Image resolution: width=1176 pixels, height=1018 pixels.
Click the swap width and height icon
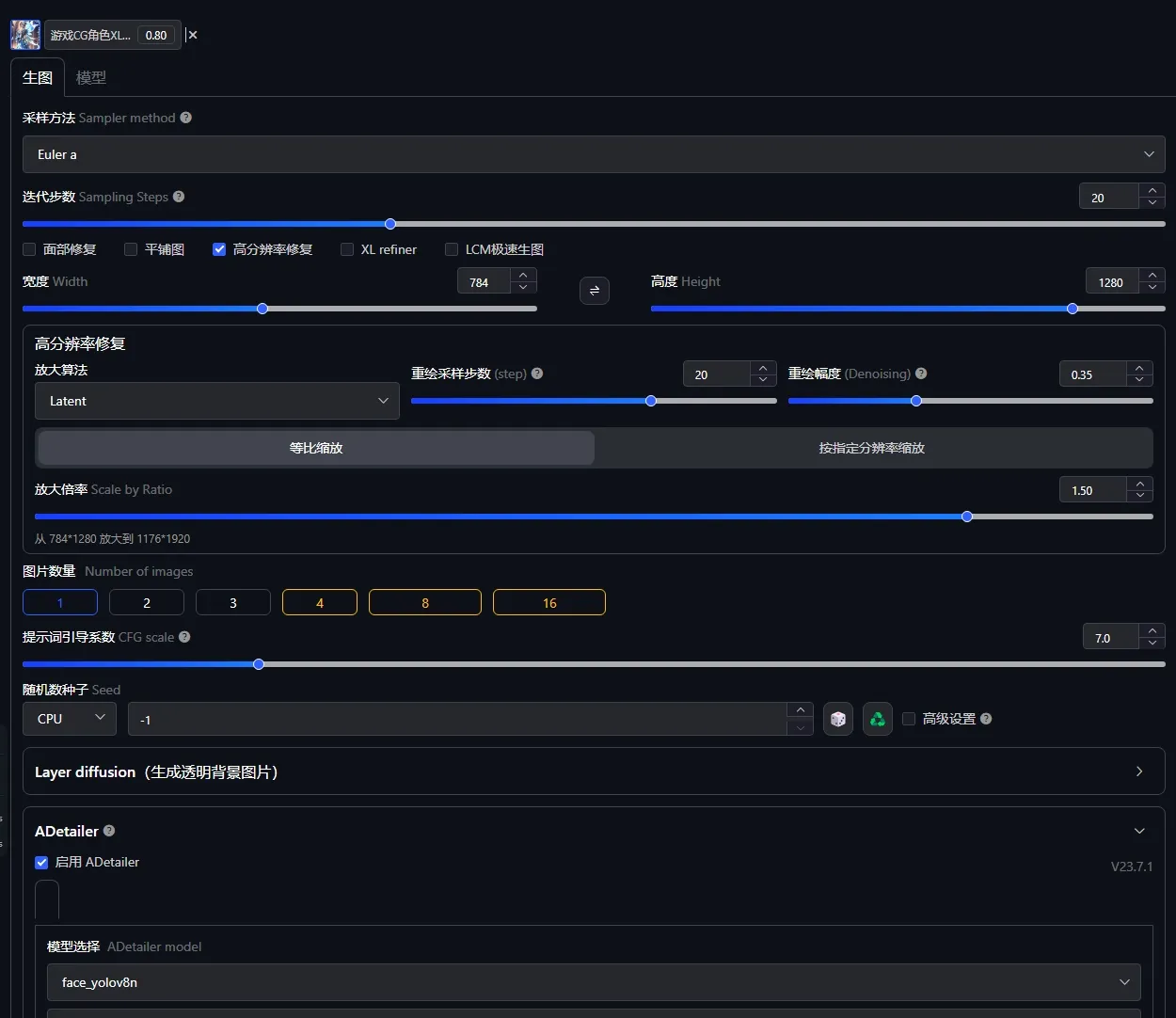[594, 291]
